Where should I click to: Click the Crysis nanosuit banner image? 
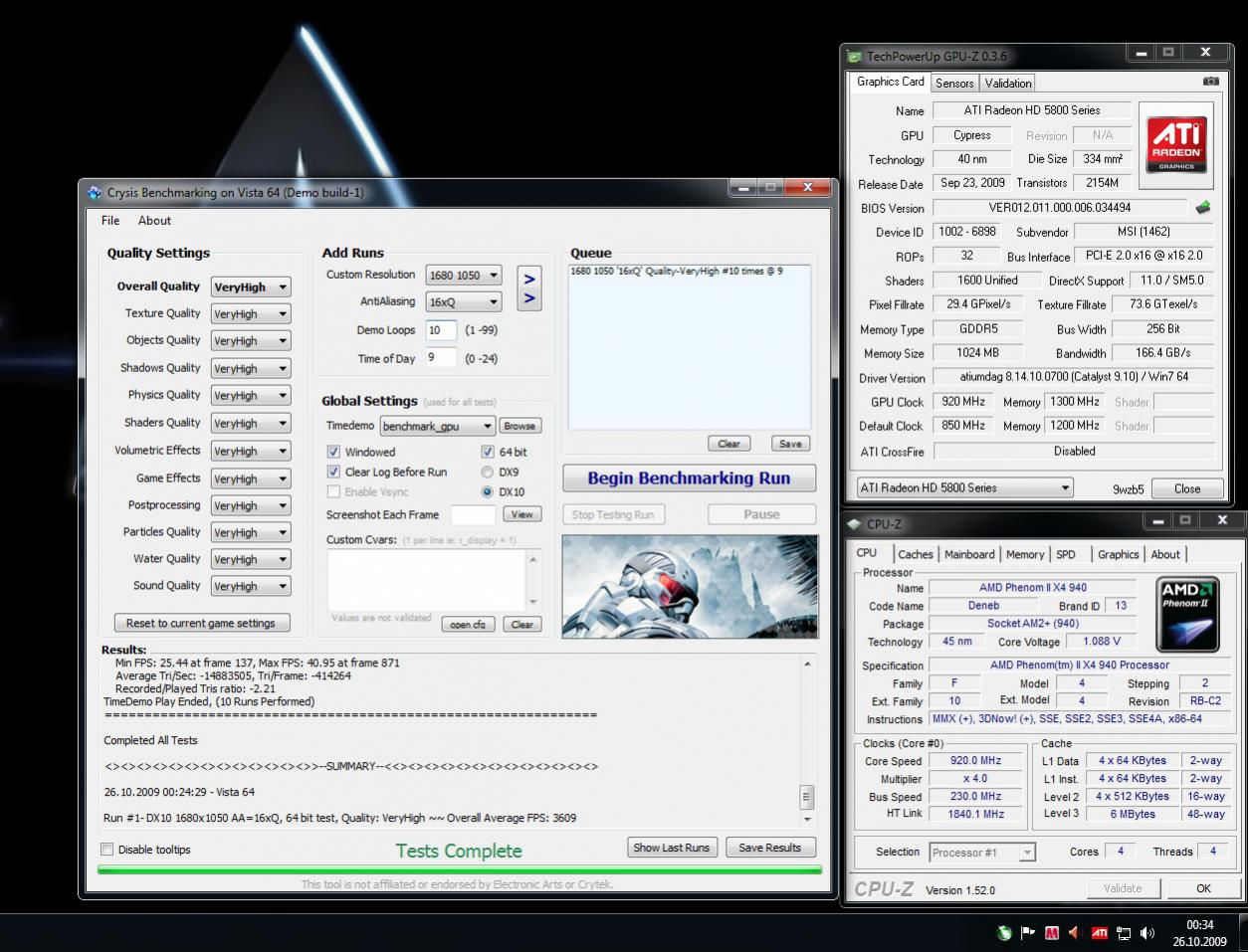coord(690,587)
